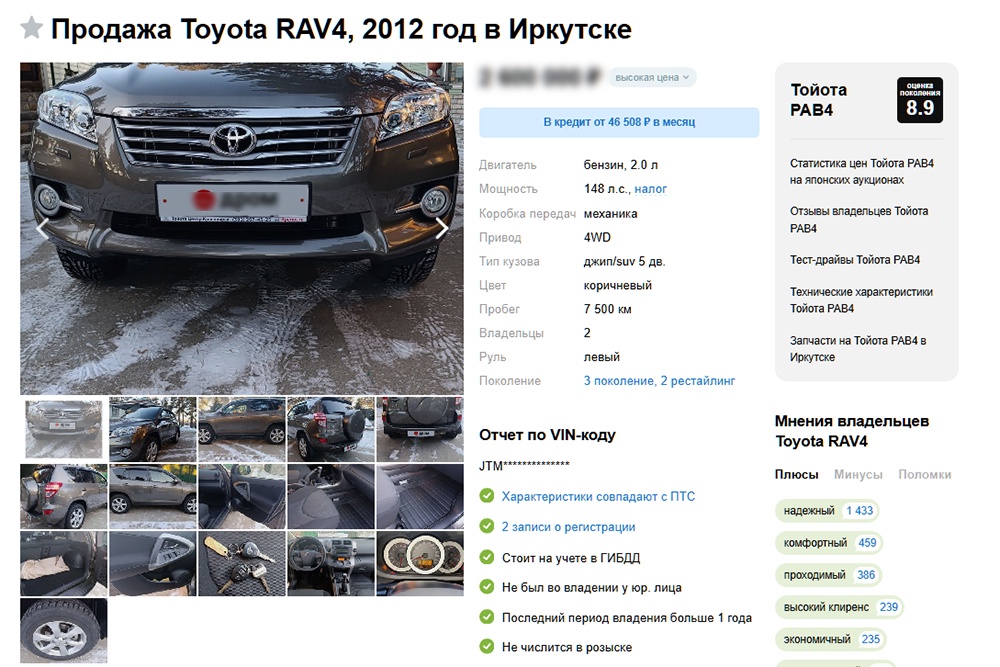
Task: Click the favorite star icon beside title
Action: pyautogui.click(x=32, y=28)
